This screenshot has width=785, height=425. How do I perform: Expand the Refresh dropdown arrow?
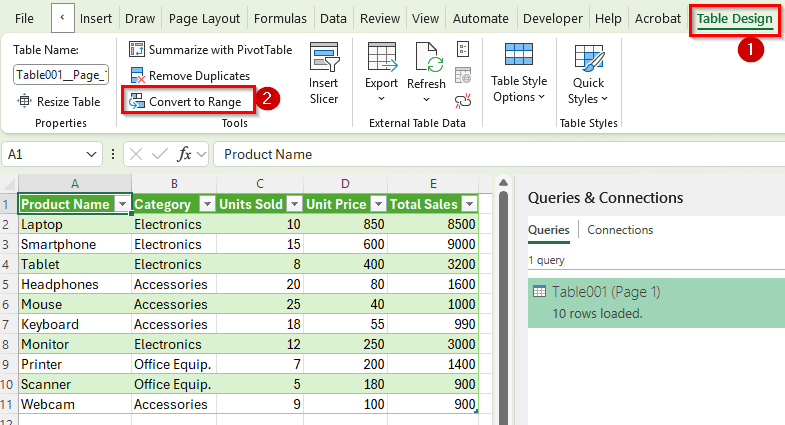426,99
